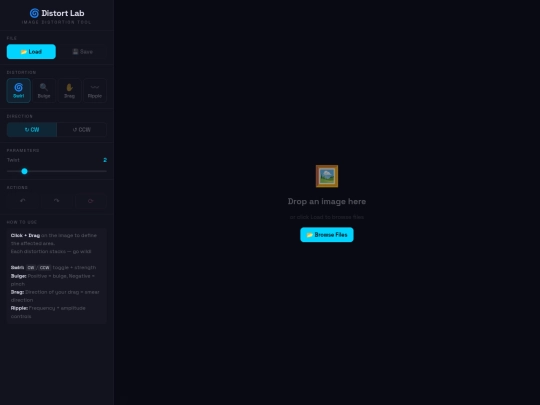Click the framed picture icon
The image size is (540, 405).
327,176
